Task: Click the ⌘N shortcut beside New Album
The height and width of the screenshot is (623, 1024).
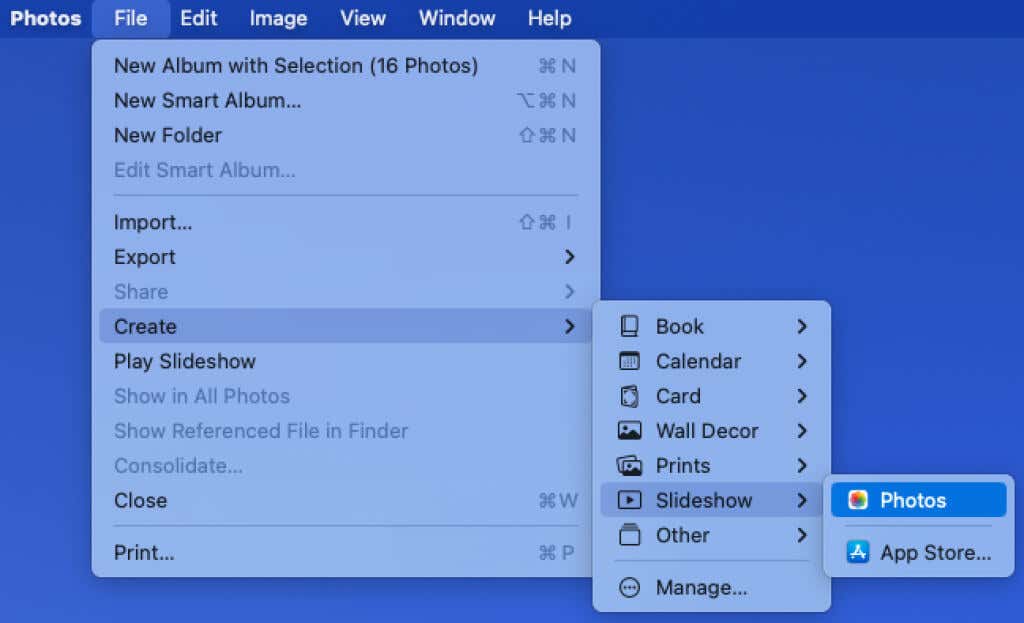Action: click(x=557, y=65)
